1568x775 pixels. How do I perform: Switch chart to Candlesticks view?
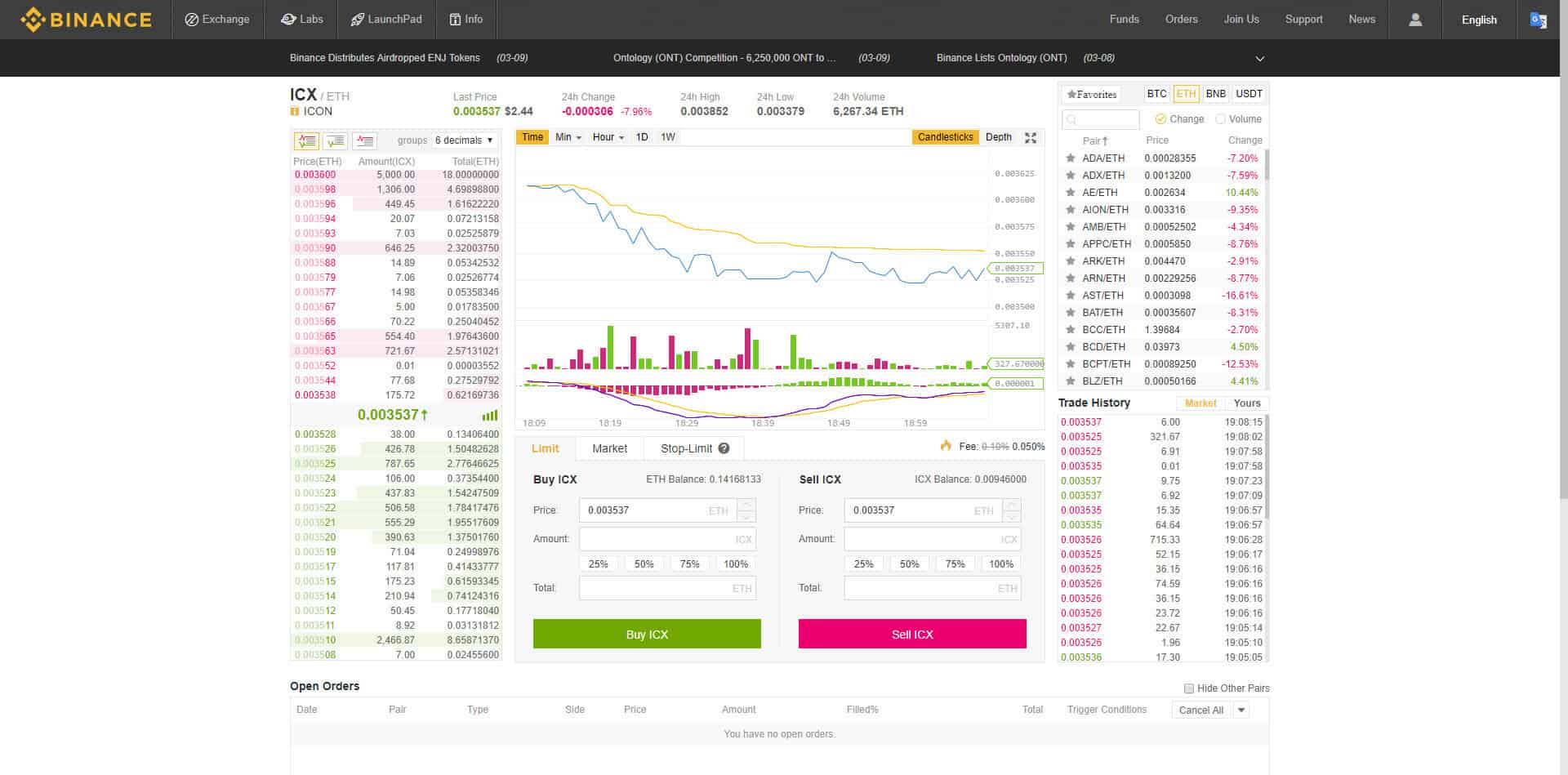(945, 137)
